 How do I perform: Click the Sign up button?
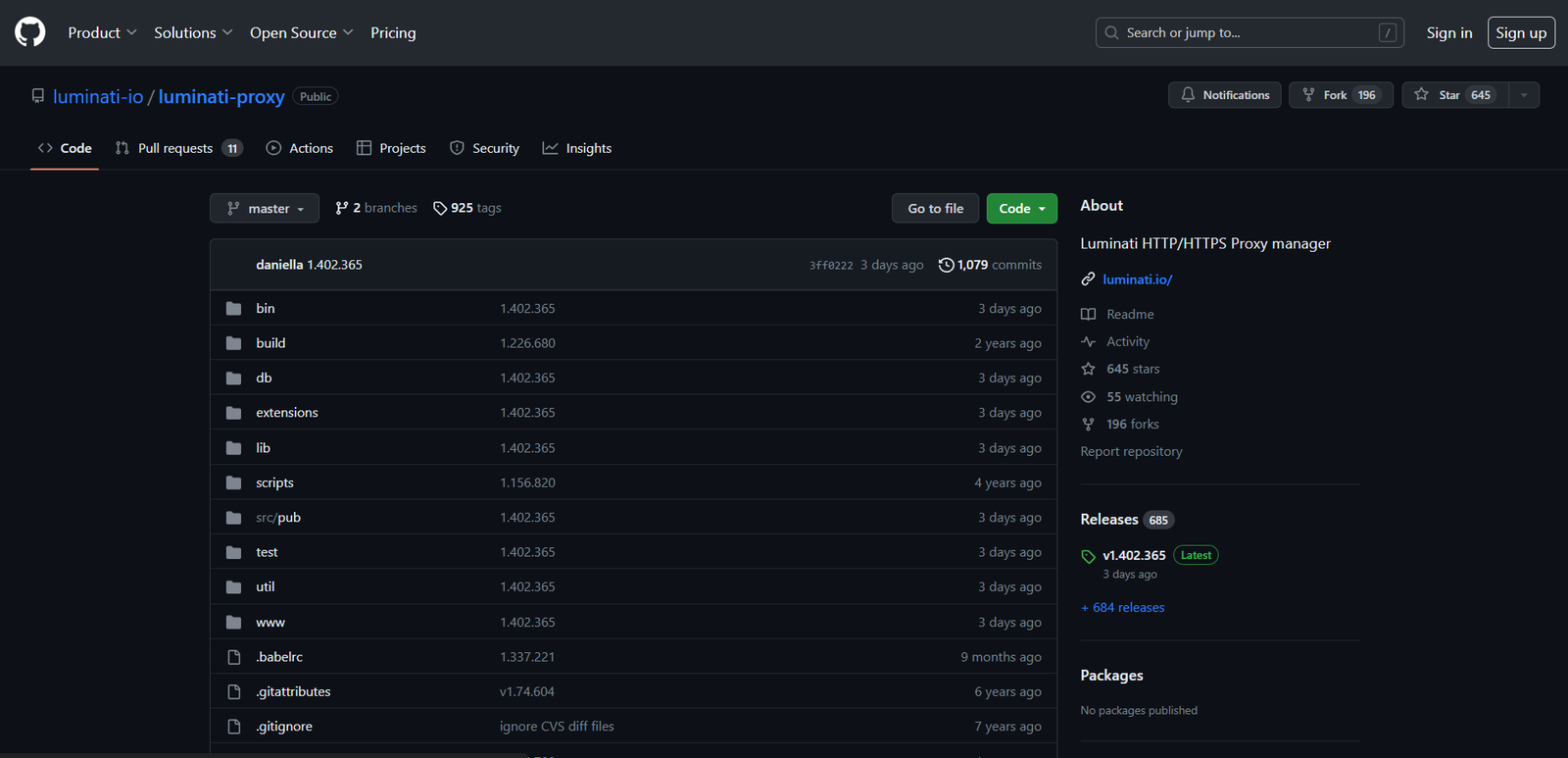(x=1521, y=32)
